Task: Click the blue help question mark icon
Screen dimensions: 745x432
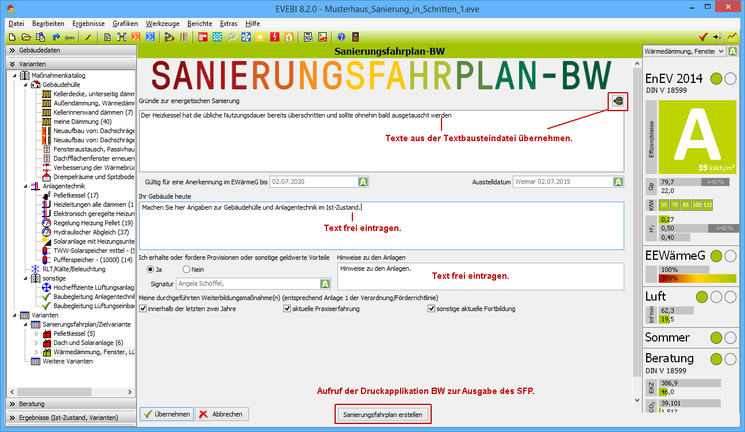Action: pos(341,37)
